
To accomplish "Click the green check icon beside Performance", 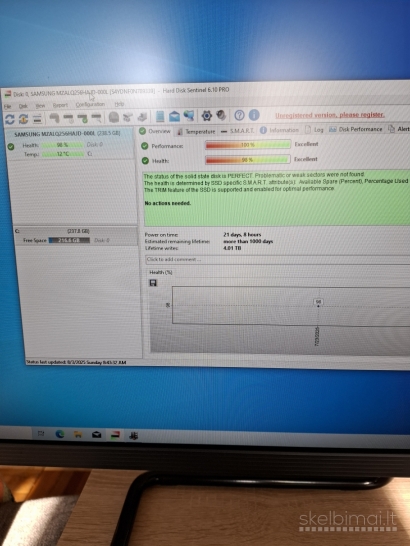I will pos(145,146).
